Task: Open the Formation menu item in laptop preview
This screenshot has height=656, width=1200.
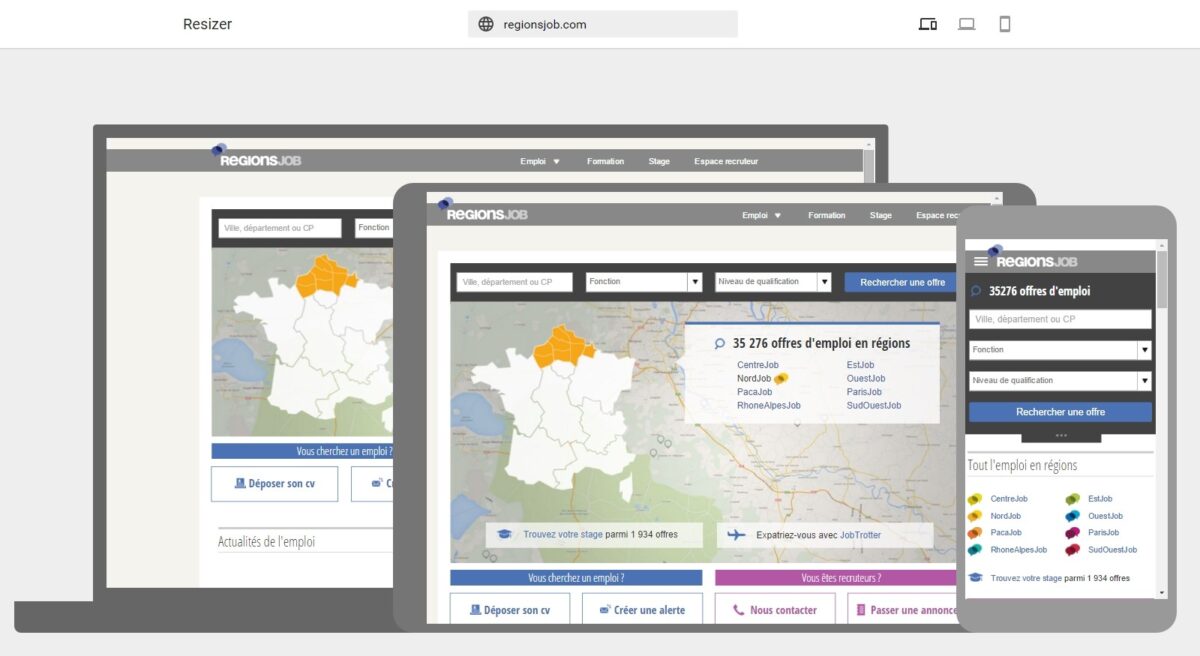Action: tap(605, 161)
